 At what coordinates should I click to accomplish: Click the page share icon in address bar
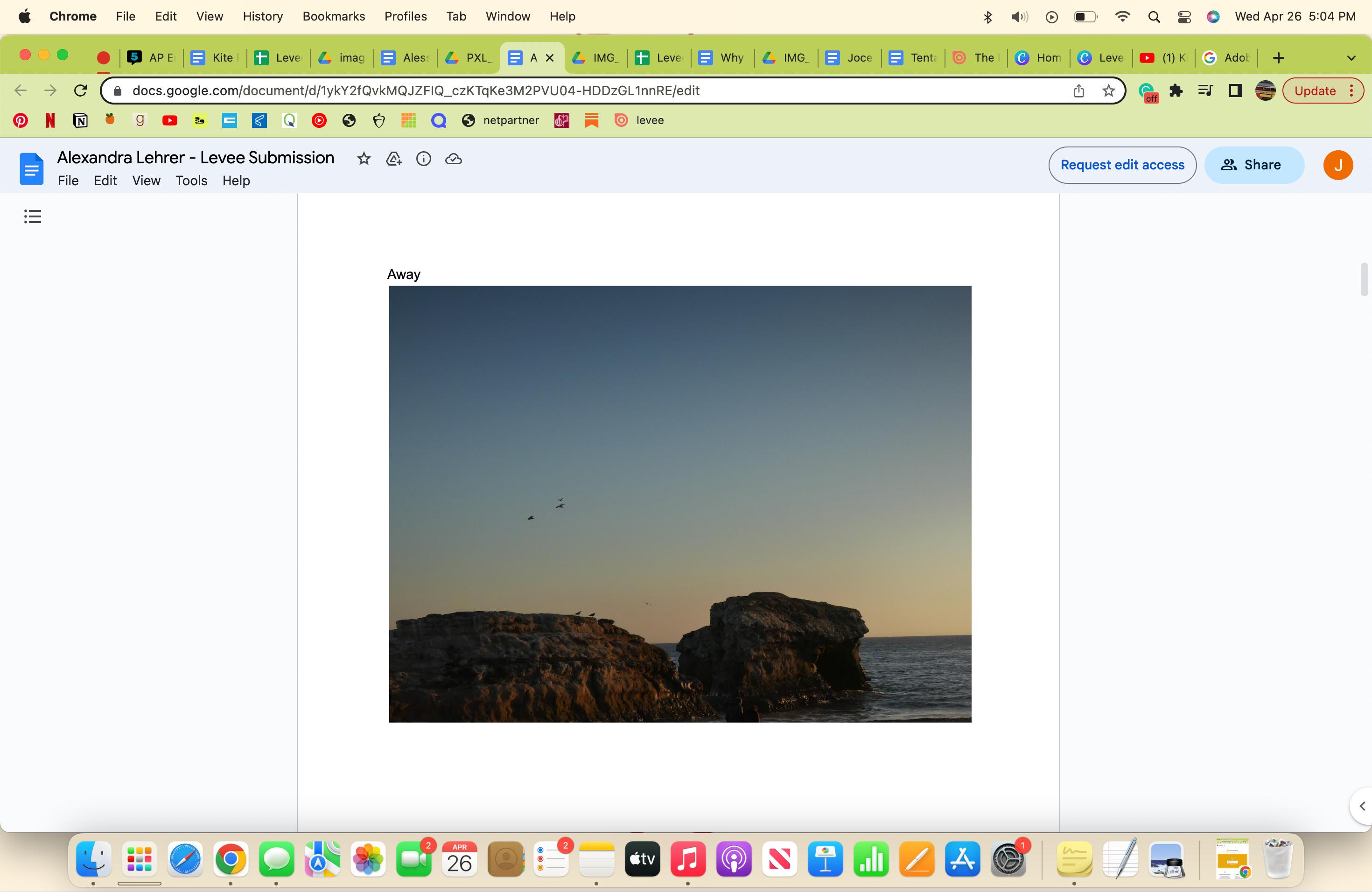[x=1079, y=91]
